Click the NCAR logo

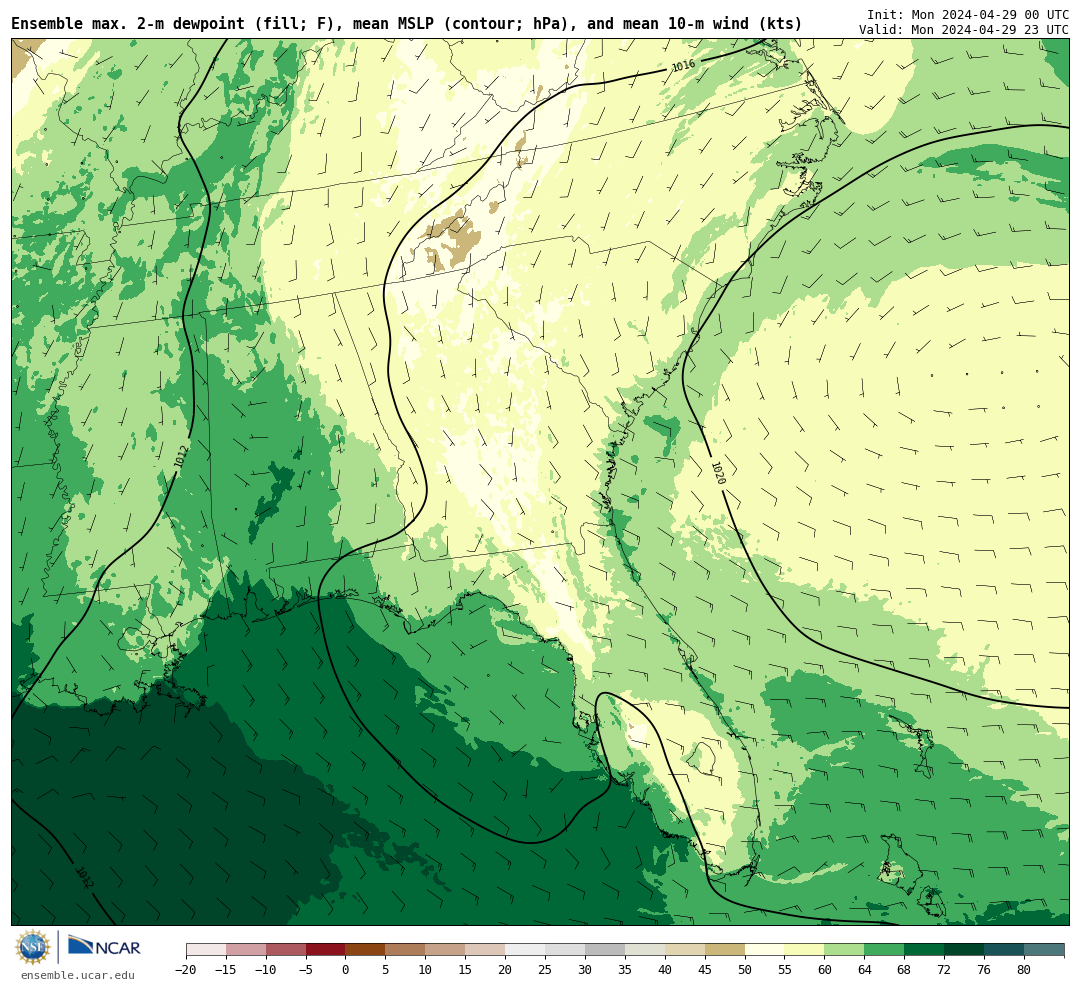104,947
